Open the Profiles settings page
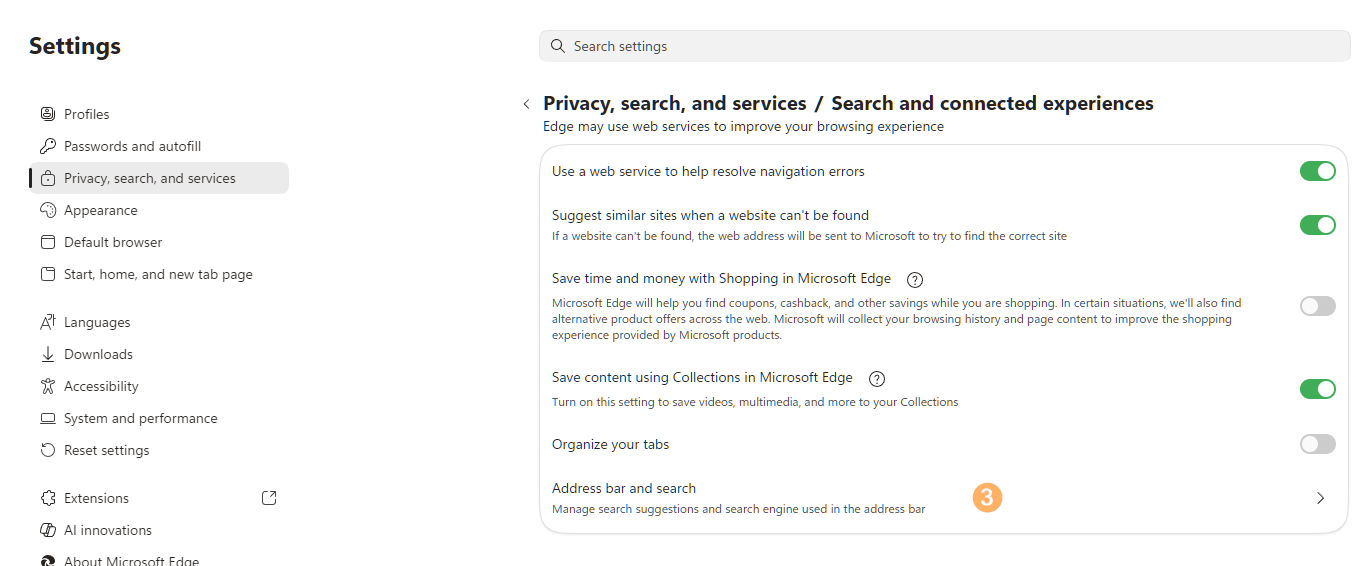This screenshot has height=566, width=1360. point(159,114)
